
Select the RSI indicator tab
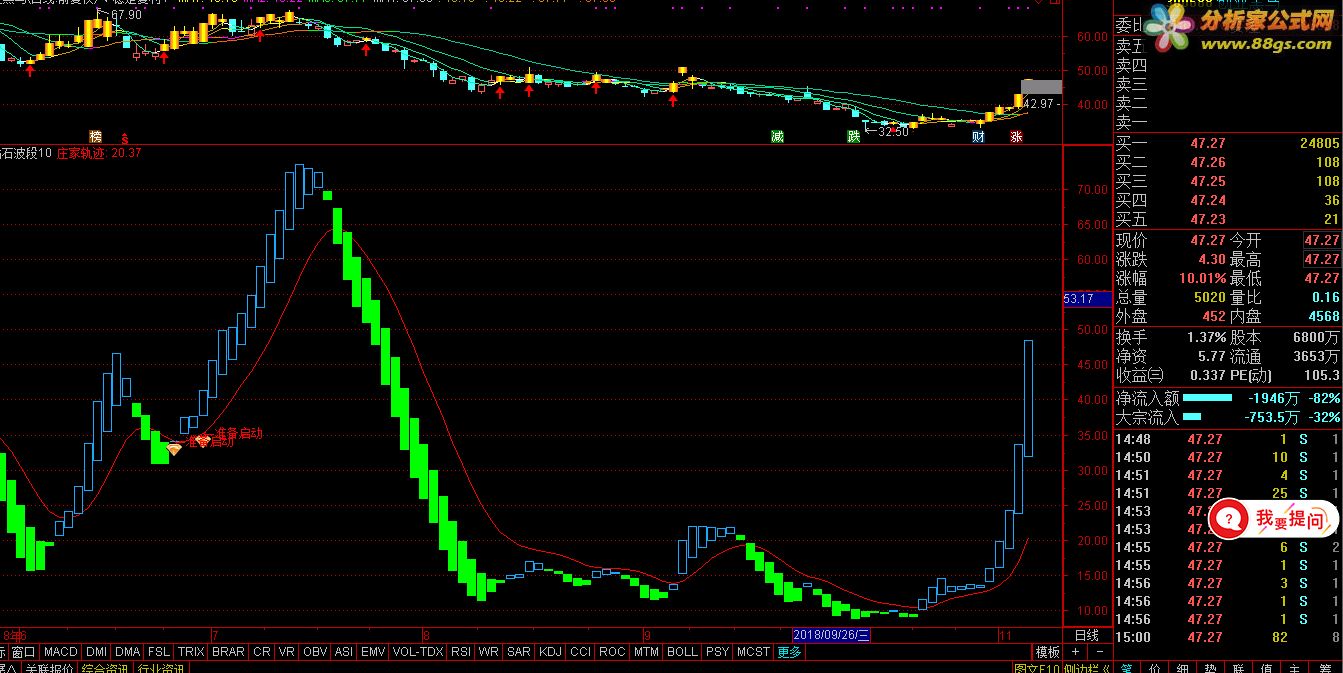tap(461, 651)
